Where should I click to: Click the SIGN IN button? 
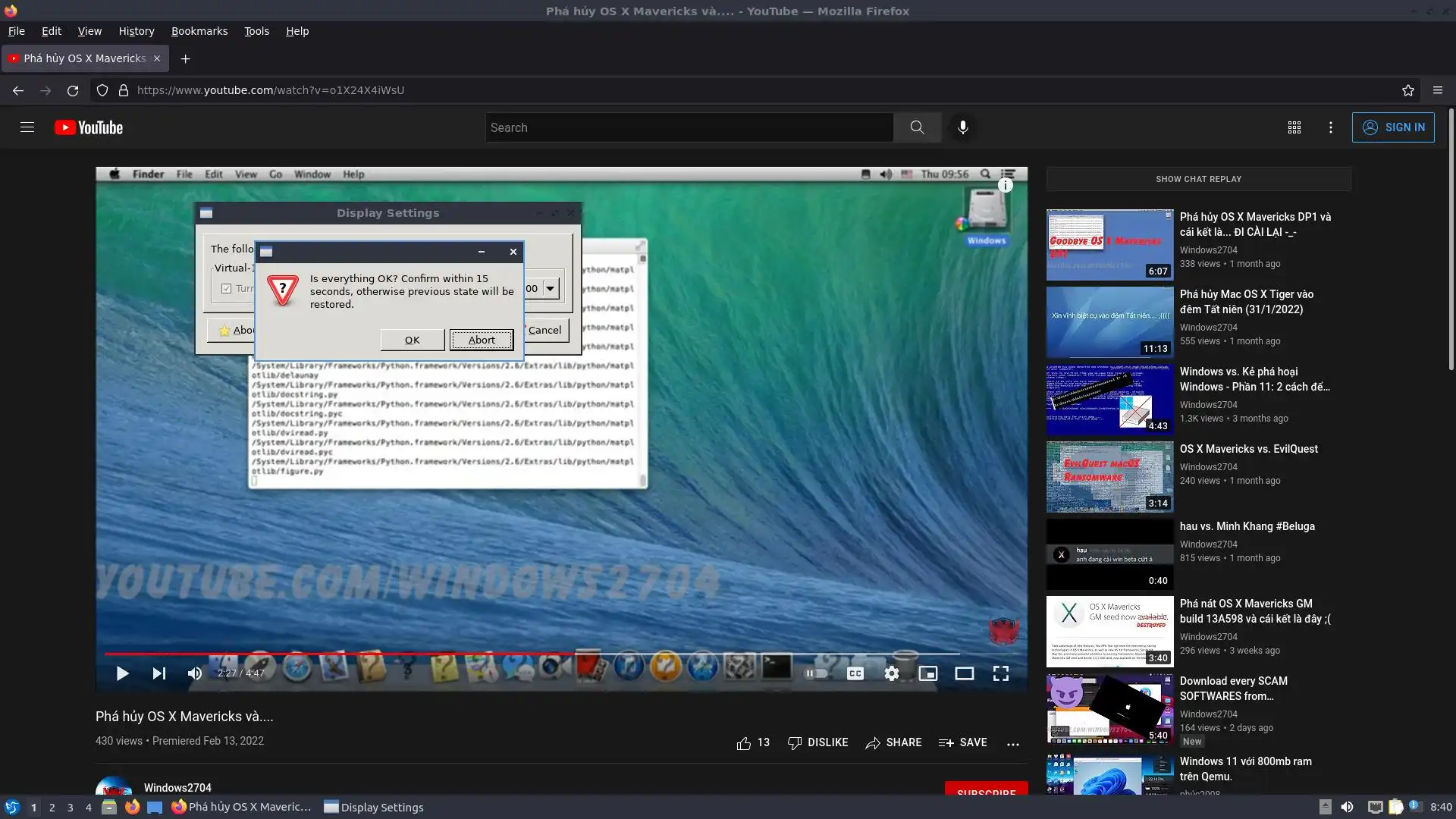click(x=1393, y=127)
